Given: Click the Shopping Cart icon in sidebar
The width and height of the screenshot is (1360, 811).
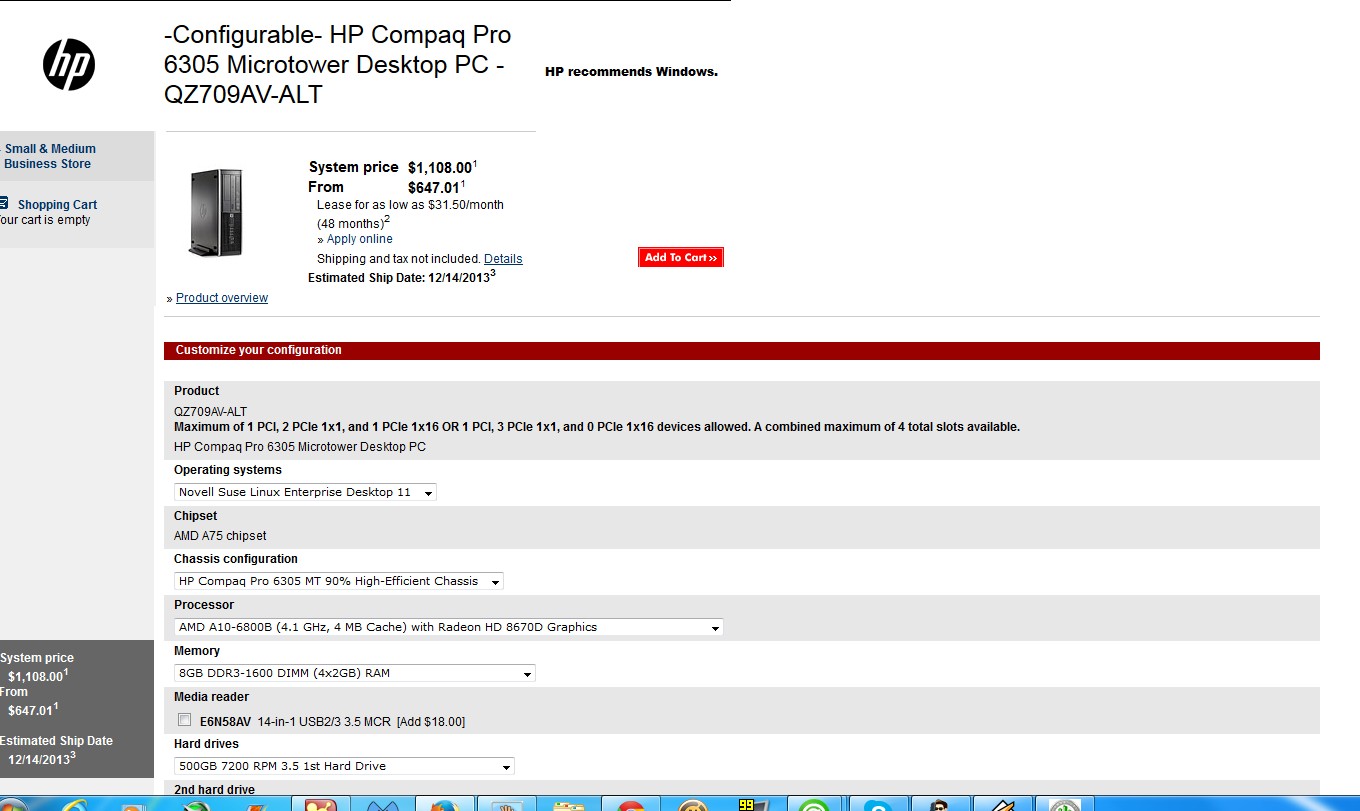Looking at the screenshot, I should tap(4, 203).
